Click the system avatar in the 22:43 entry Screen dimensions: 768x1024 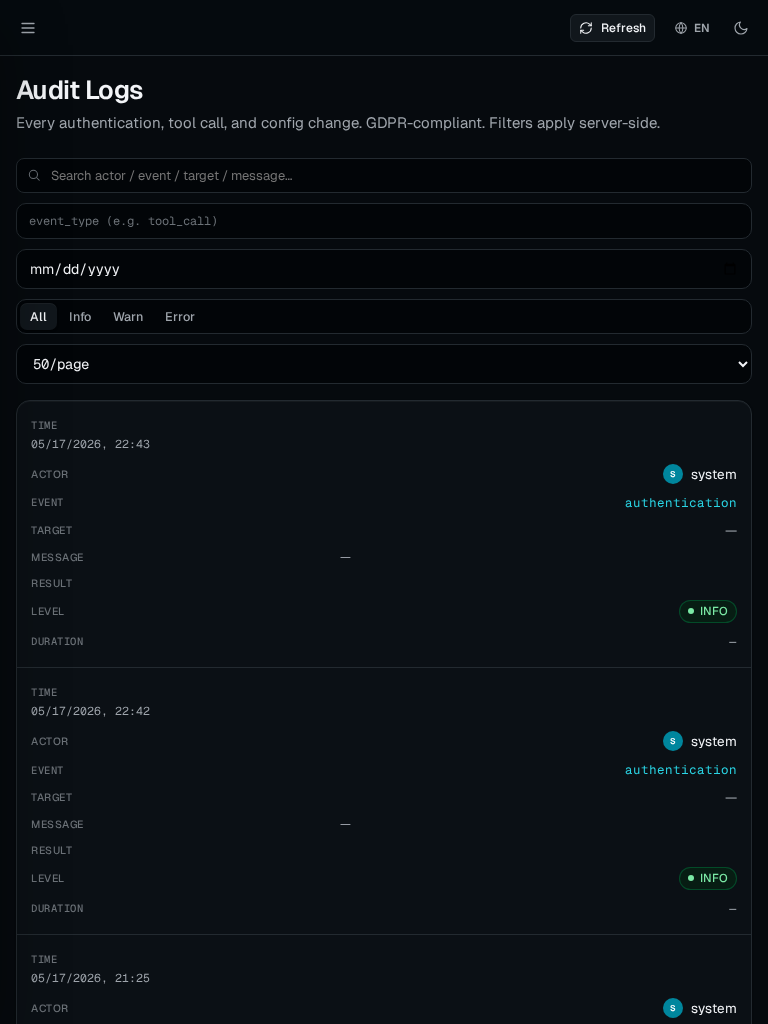click(673, 474)
